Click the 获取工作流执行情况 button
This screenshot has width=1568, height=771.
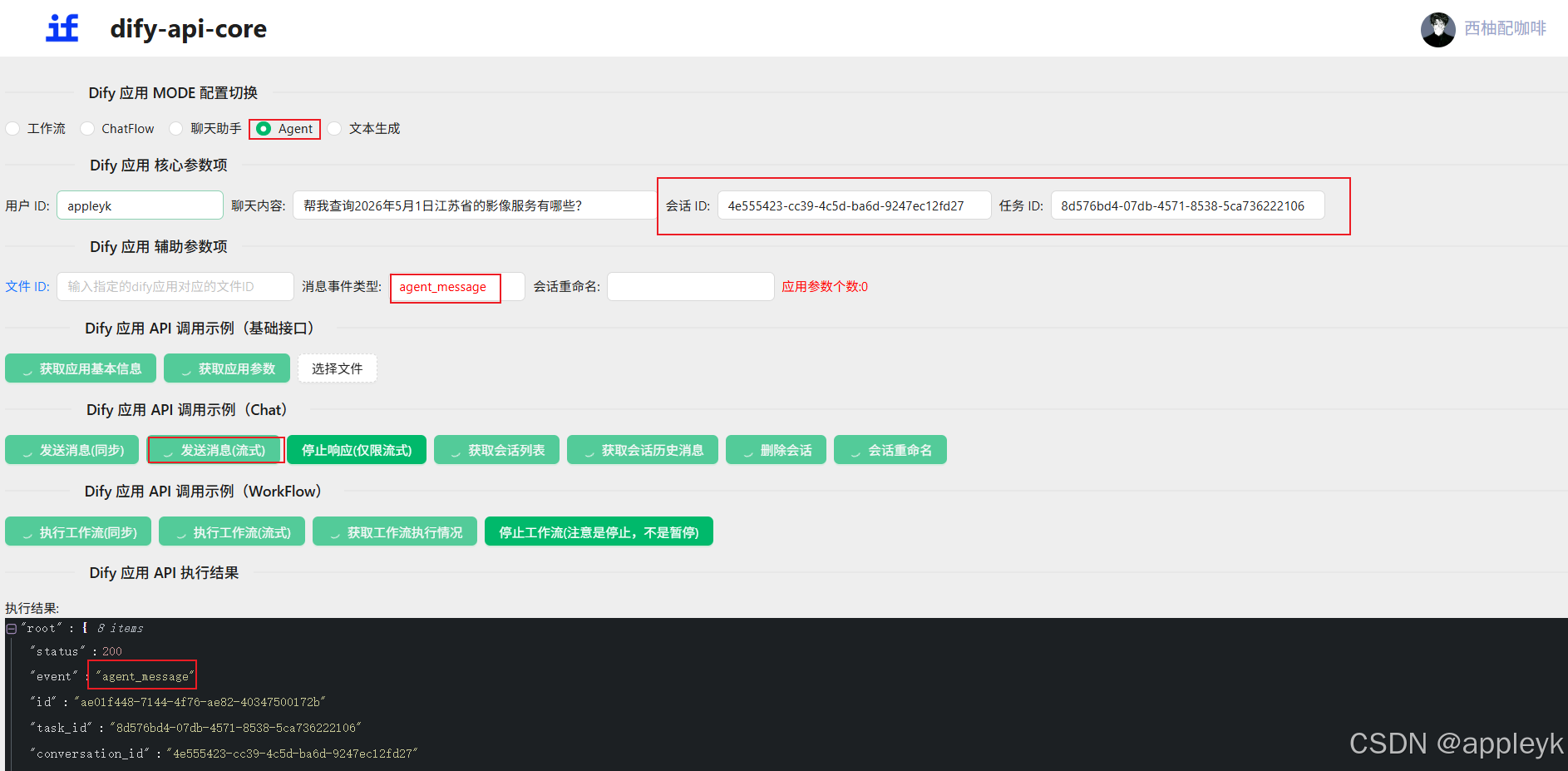click(x=395, y=531)
